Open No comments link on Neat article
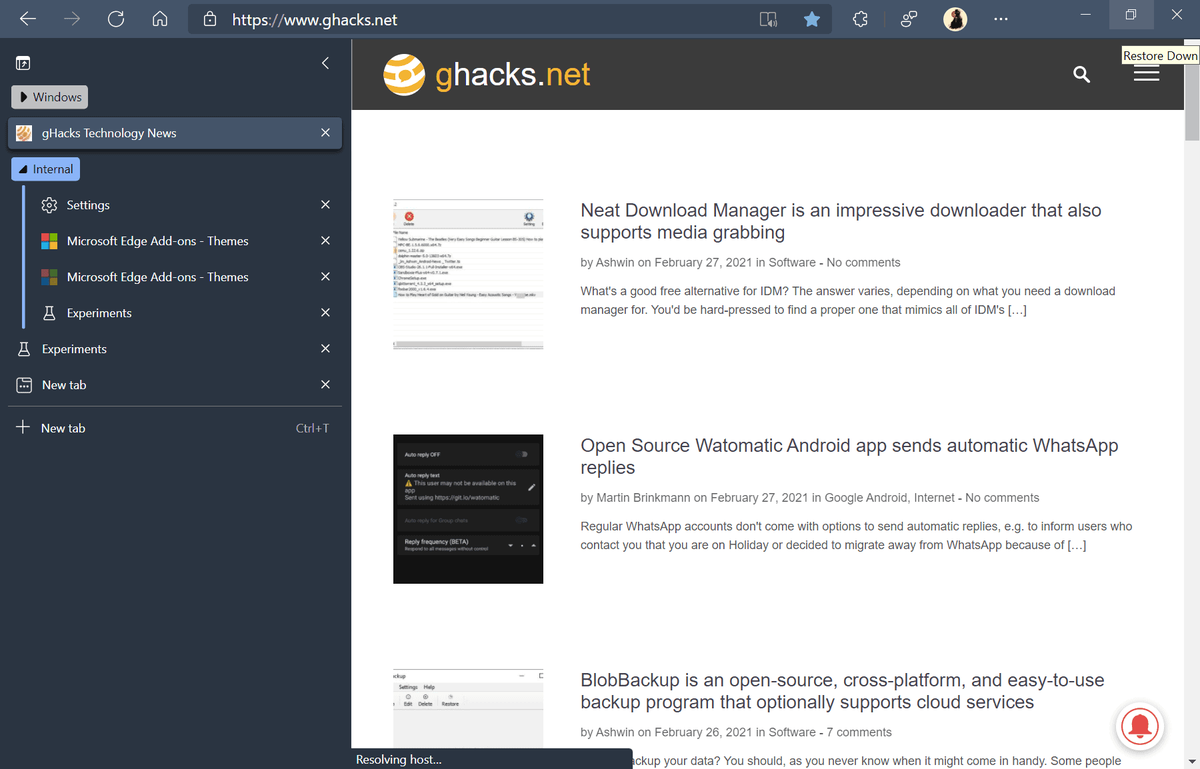The width and height of the screenshot is (1200, 769). coord(863,262)
